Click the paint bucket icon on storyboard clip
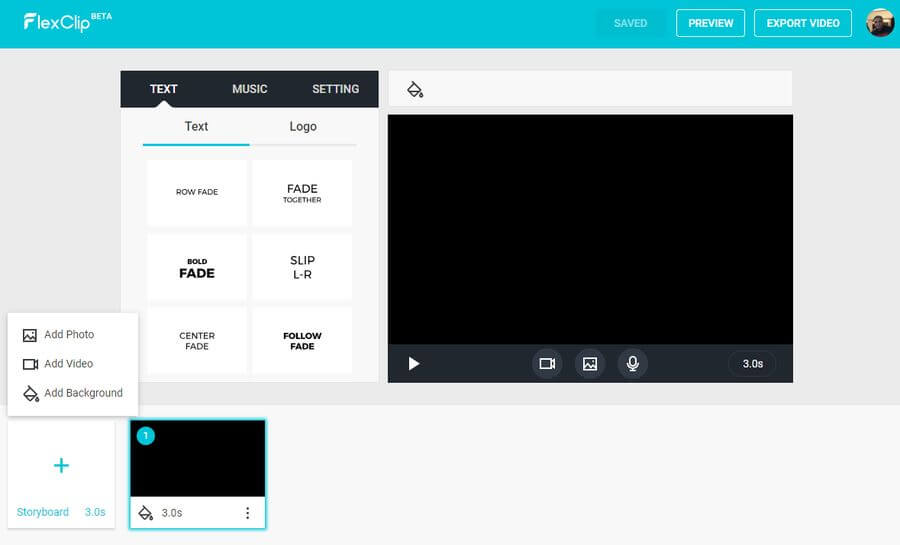 [x=145, y=513]
